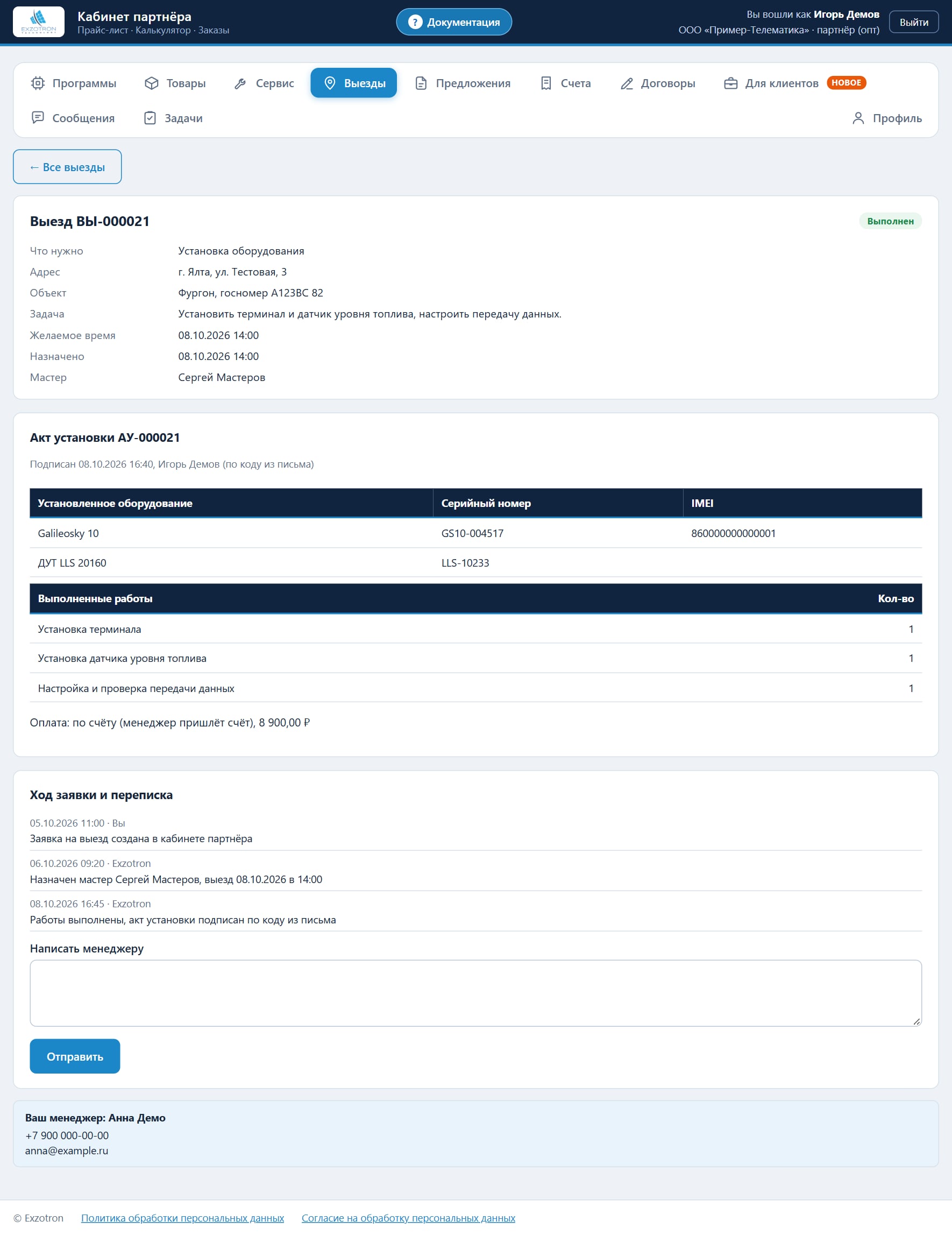Image resolution: width=952 pixels, height=1235 pixels.
Task: Click the Отправить button
Action: (x=75, y=1056)
